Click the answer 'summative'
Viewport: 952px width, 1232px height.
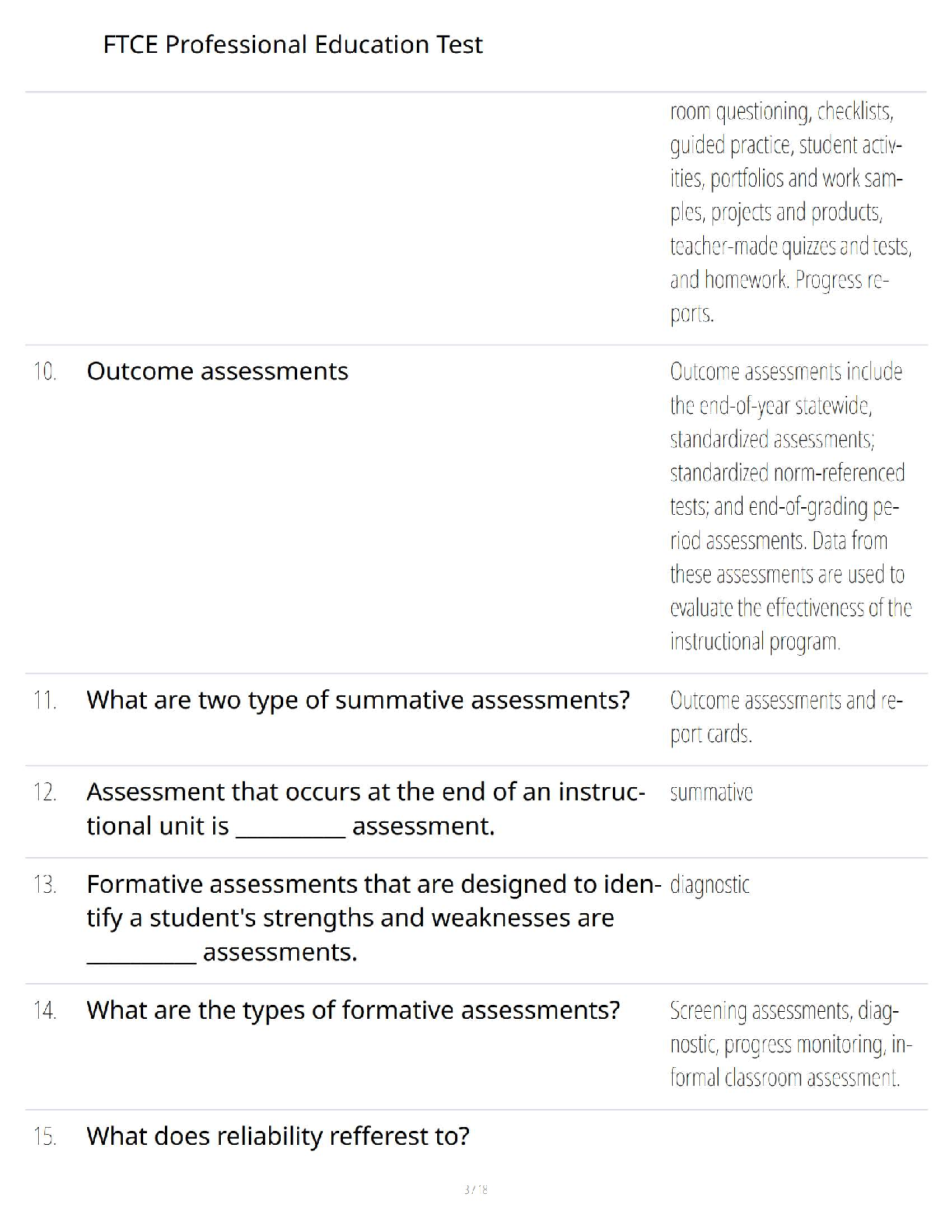[x=711, y=793]
